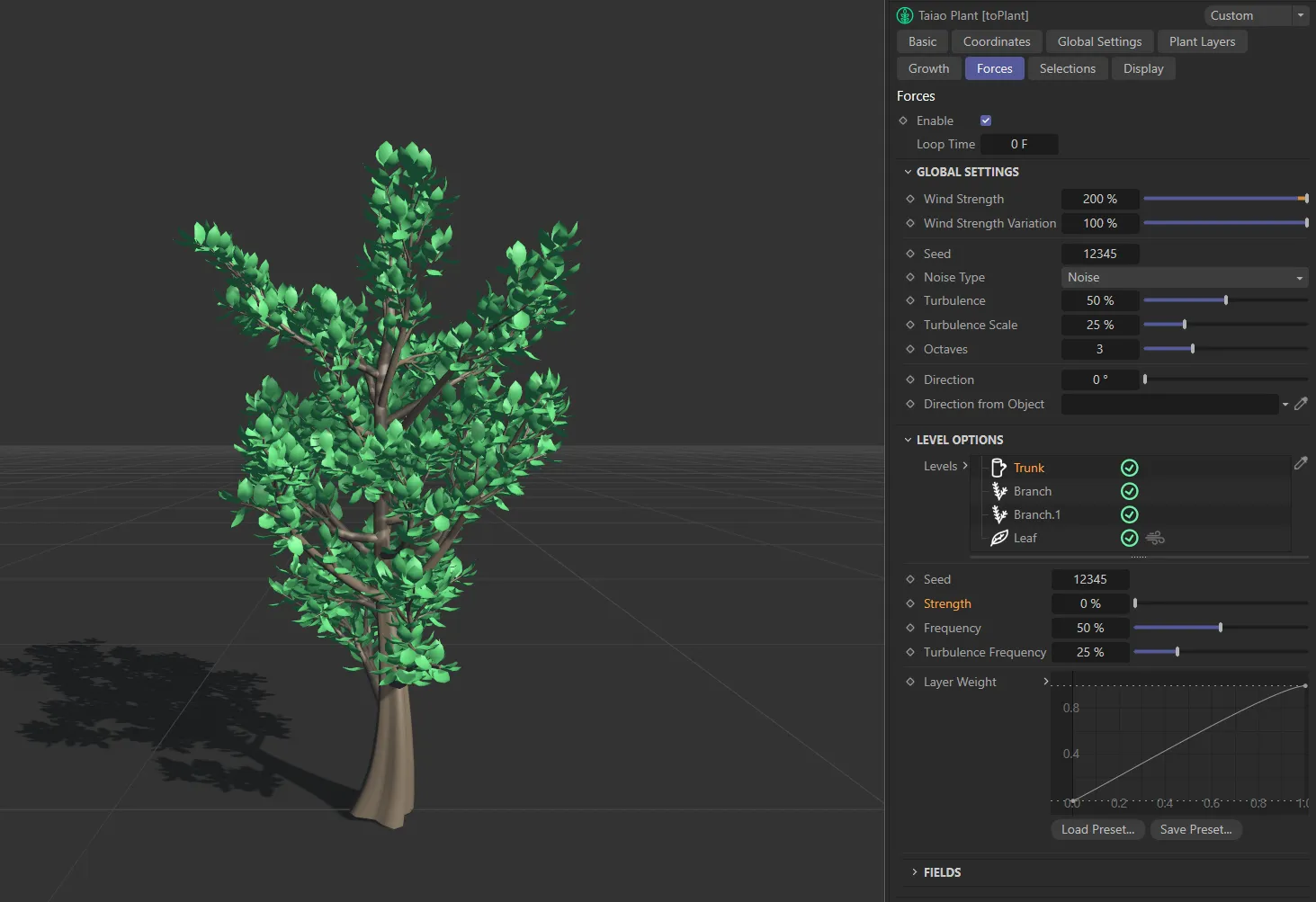Open the Noise Type dropdown

tap(1184, 277)
